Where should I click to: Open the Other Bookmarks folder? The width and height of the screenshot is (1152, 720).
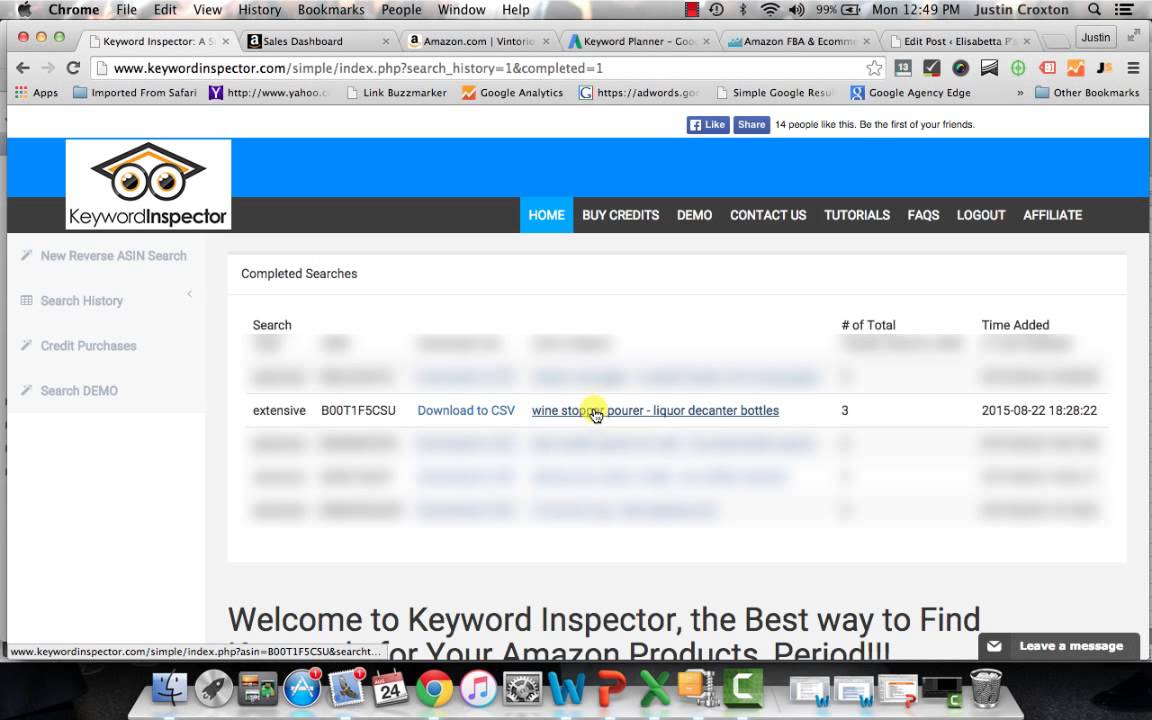tap(1087, 93)
